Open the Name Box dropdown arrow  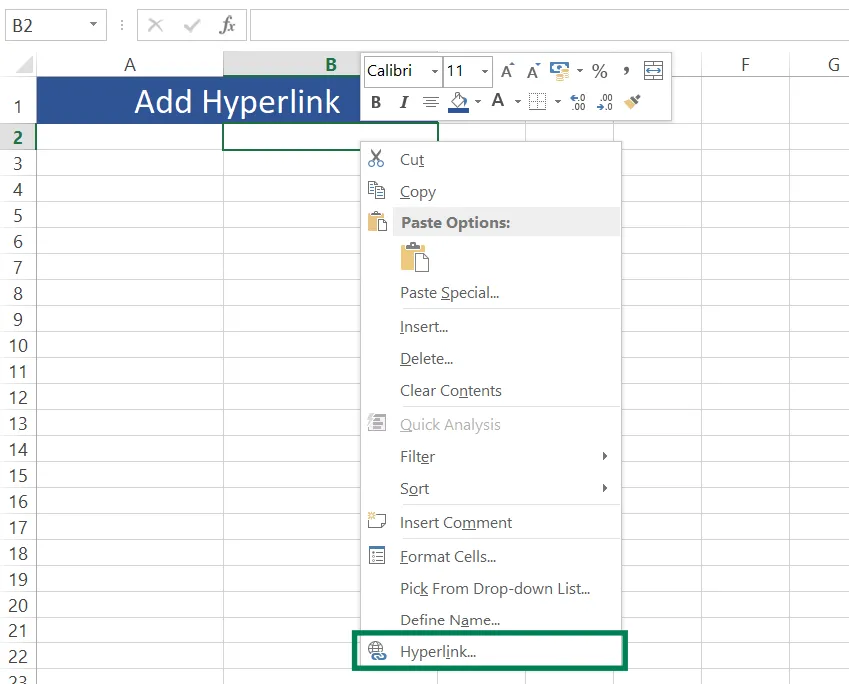(x=93, y=24)
